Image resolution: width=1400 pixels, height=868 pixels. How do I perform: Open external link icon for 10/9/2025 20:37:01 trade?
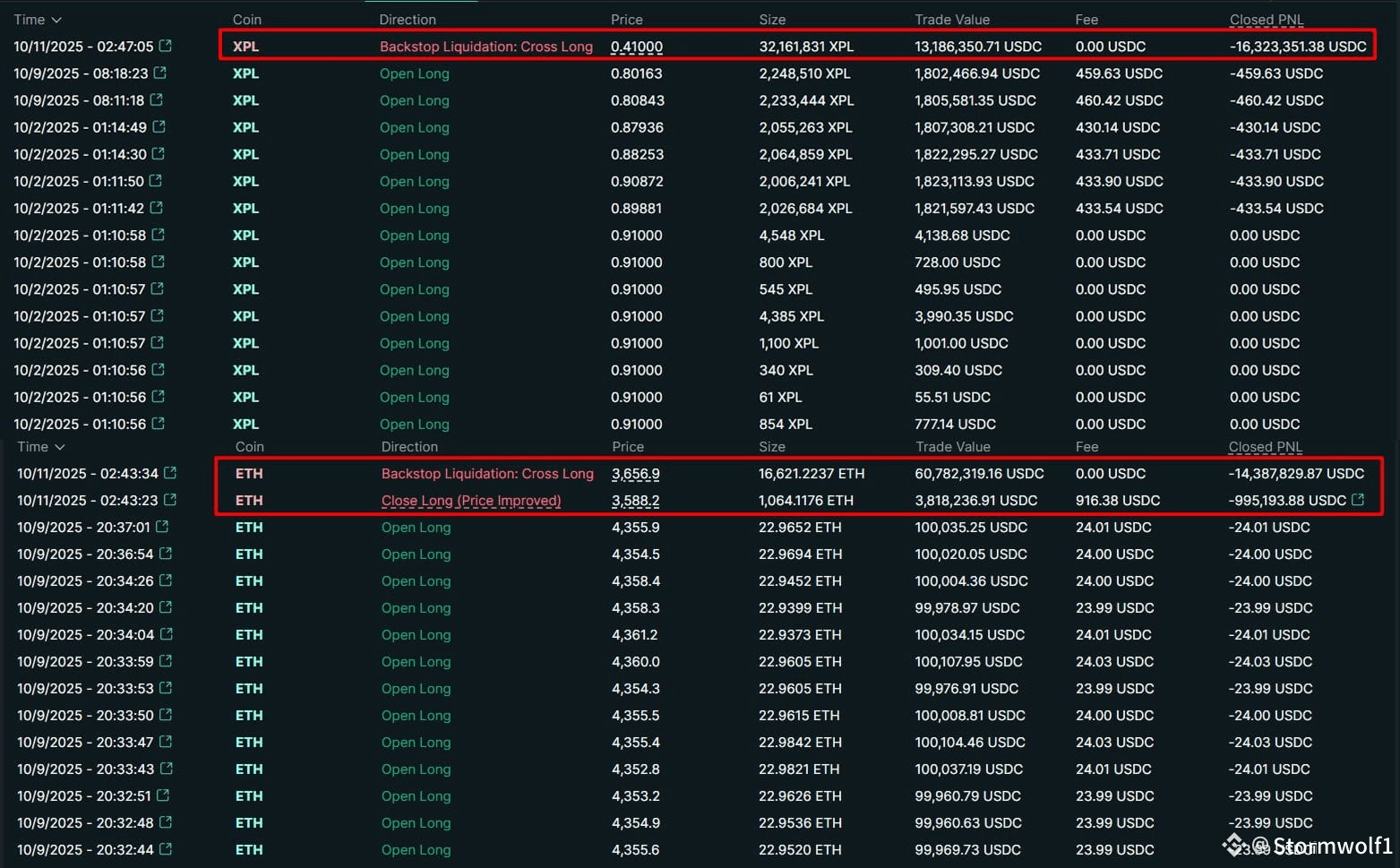pyautogui.click(x=162, y=526)
